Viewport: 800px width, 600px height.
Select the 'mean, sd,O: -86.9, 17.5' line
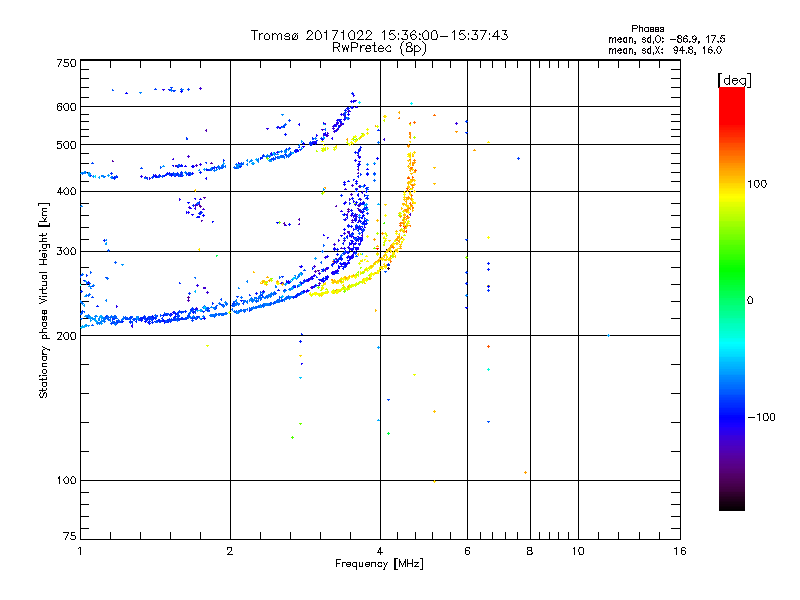(666, 39)
